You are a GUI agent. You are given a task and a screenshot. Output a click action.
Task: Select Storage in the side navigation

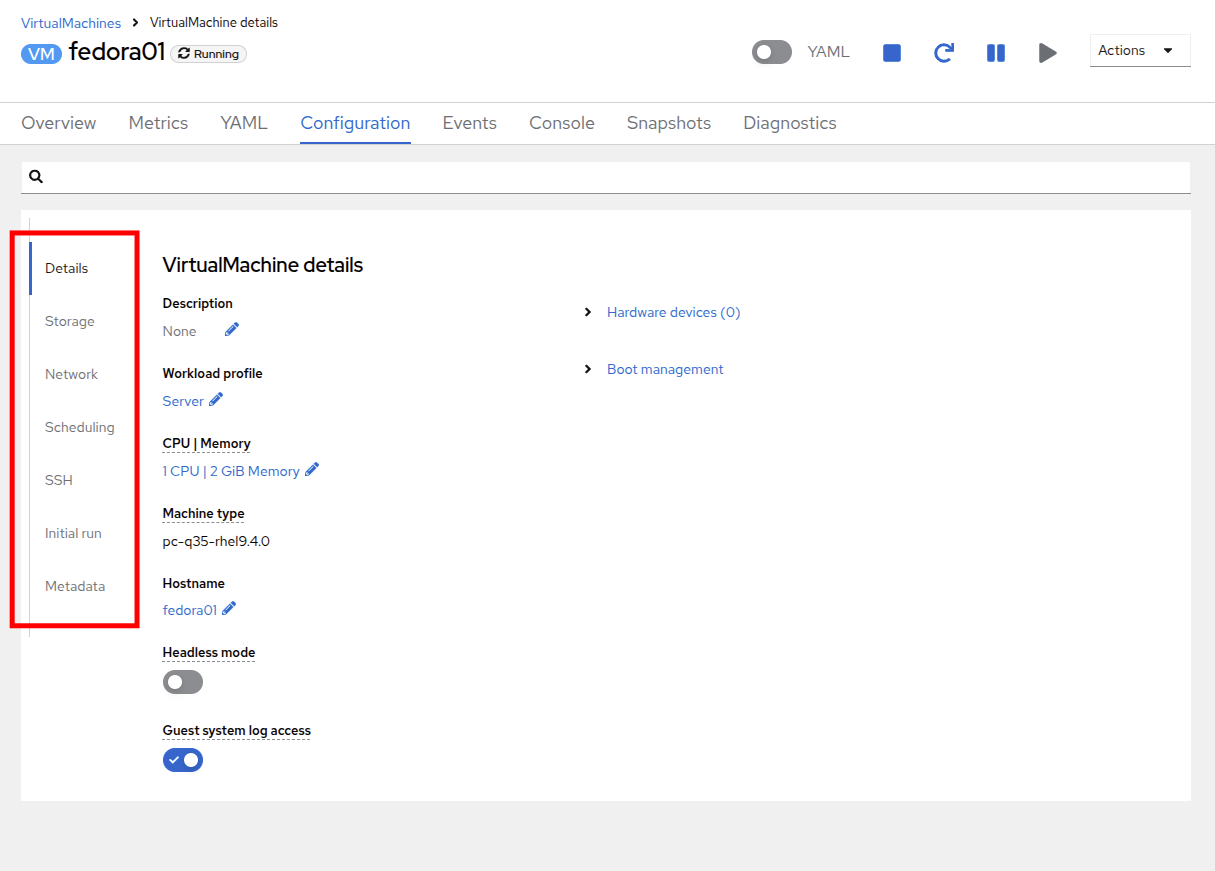point(70,321)
